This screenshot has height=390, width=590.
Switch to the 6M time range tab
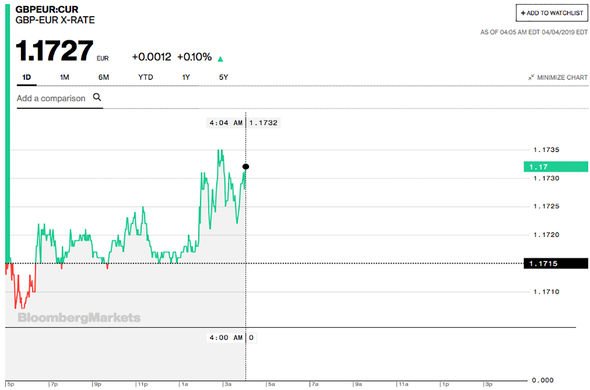(x=103, y=77)
